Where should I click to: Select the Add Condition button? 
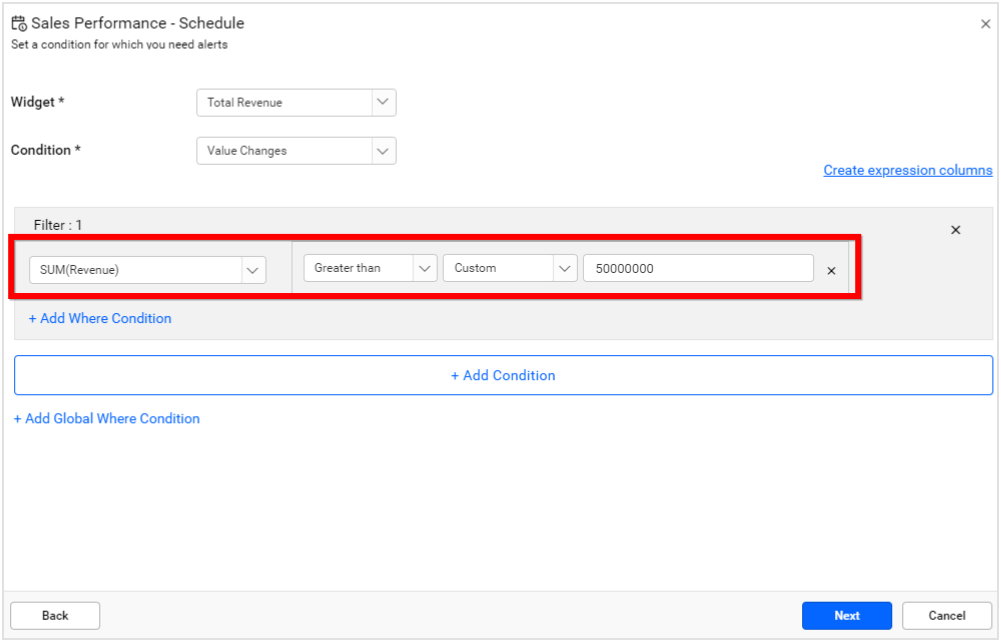502,375
